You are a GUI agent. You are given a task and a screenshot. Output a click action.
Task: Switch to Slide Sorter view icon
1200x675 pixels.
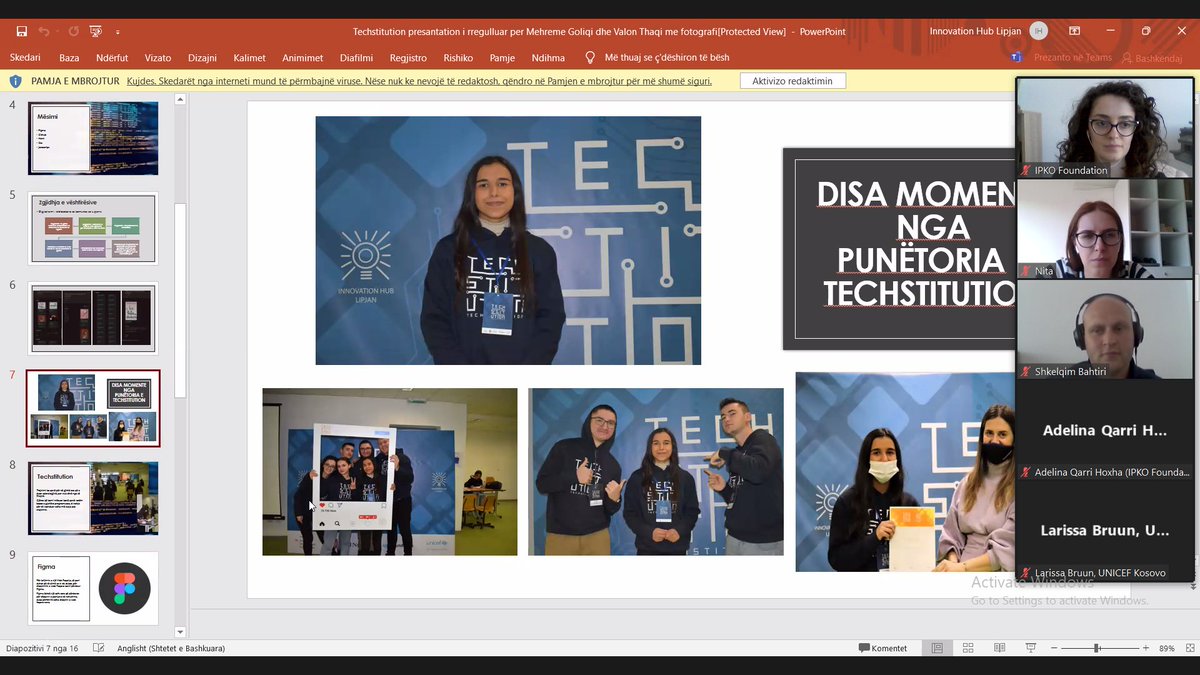click(x=967, y=648)
